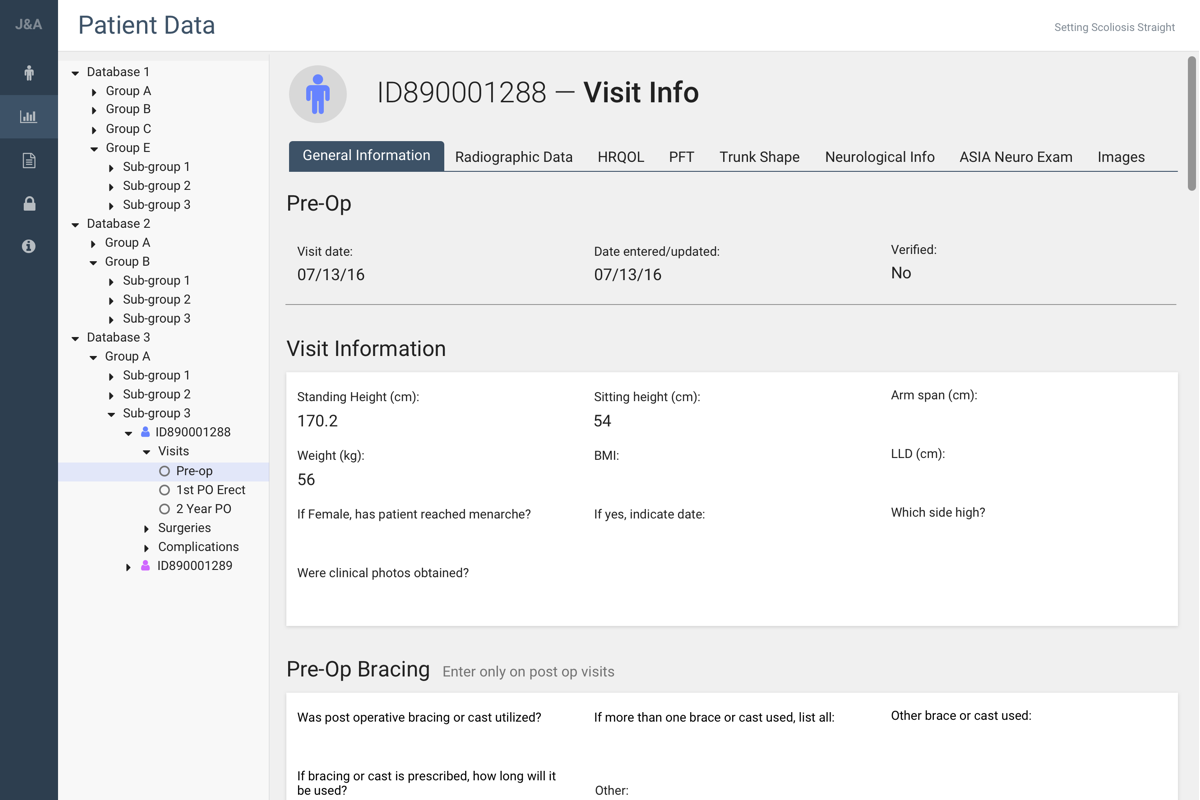The width and height of the screenshot is (1200, 800).
Task: Click the vertical scrollbar on the right
Action: pyautogui.click(x=1192, y=123)
